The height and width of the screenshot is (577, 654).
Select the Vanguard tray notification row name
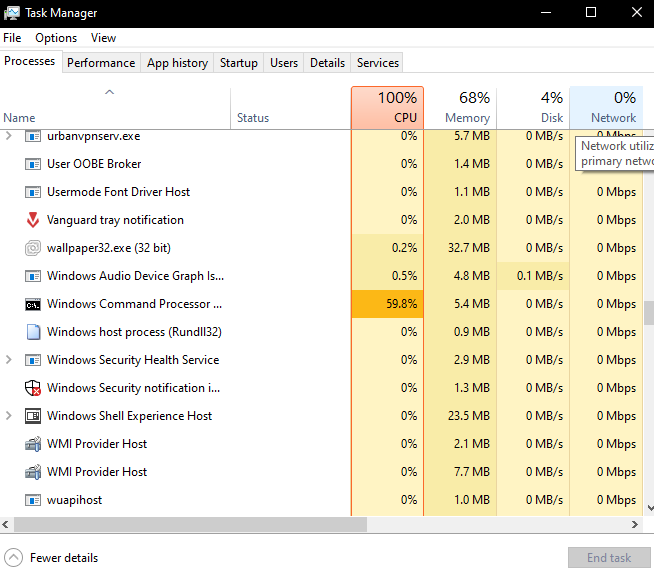(115, 220)
